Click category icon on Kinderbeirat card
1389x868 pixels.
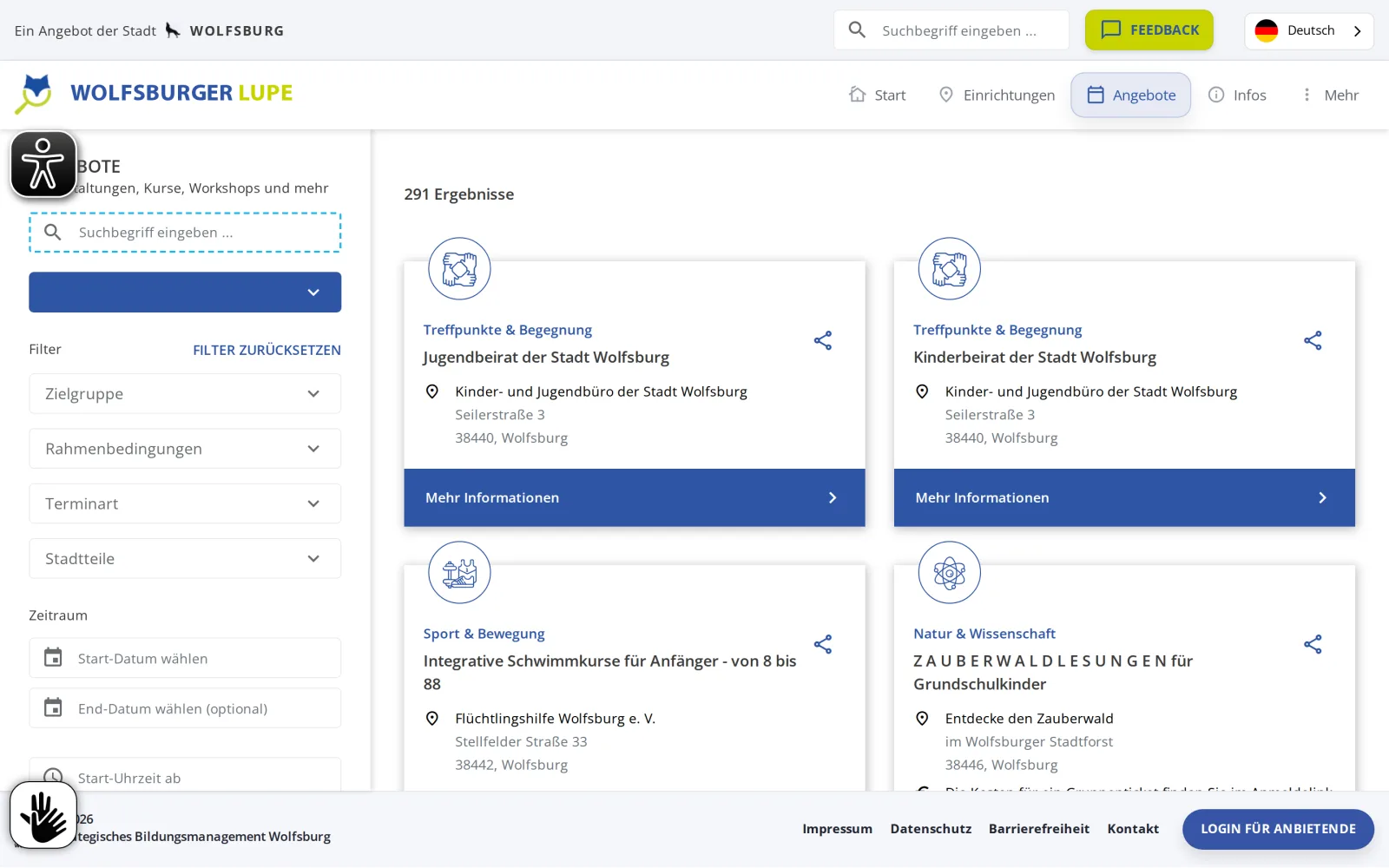tap(950, 269)
